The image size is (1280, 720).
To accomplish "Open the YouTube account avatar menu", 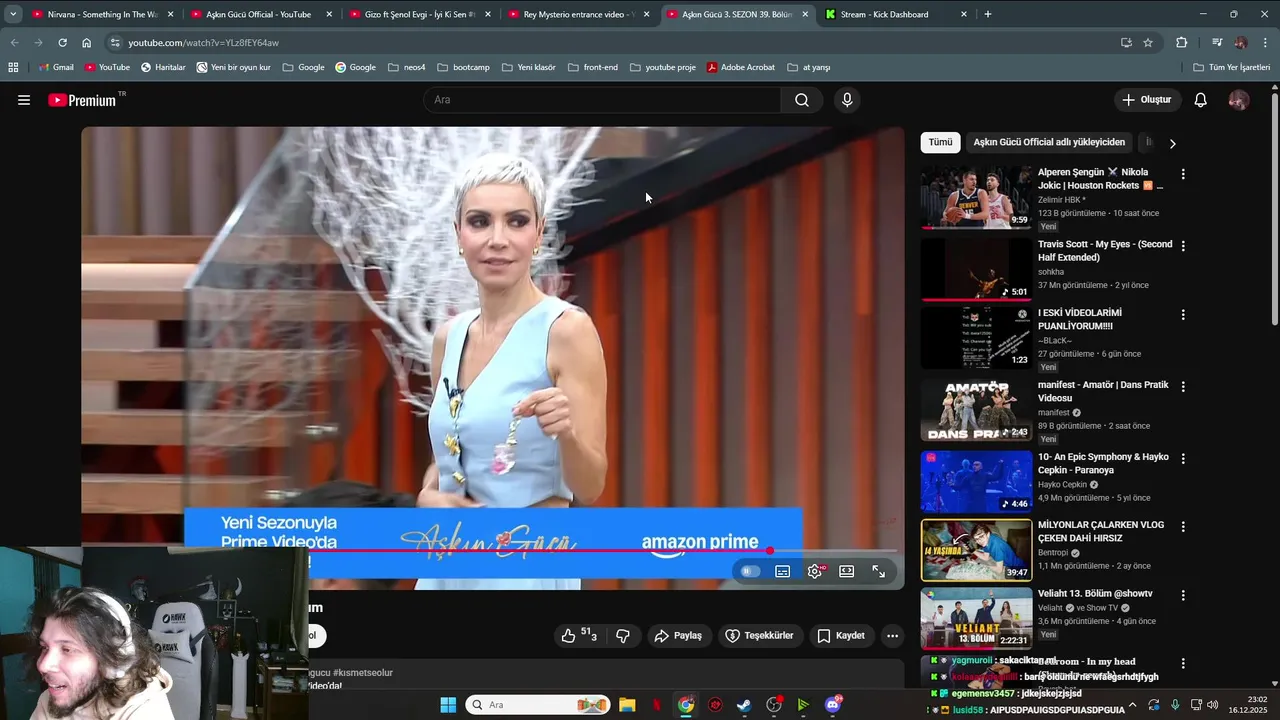I will (x=1238, y=100).
